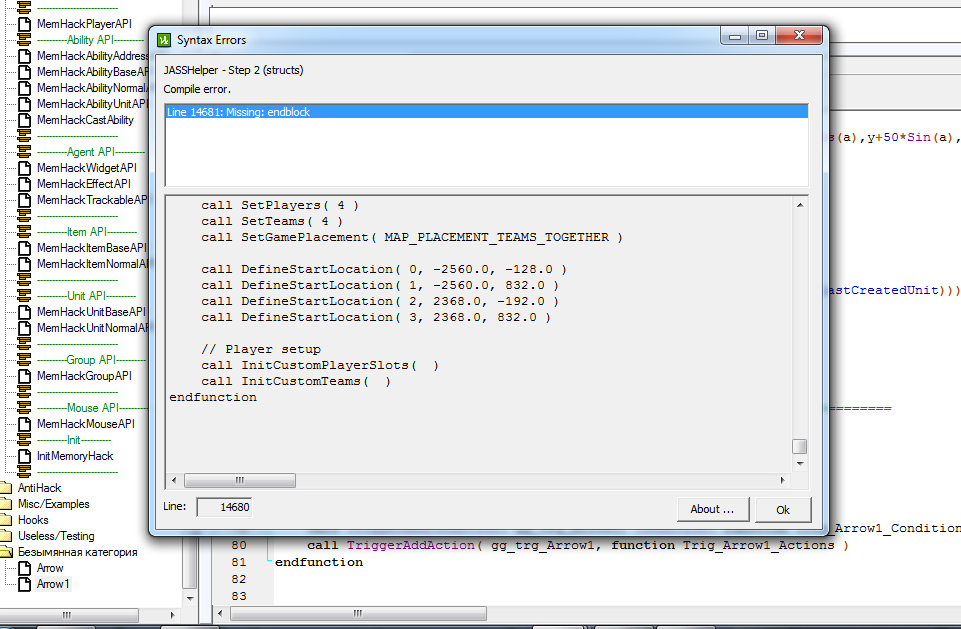The height and width of the screenshot is (629, 961).
Task: Select the Ability API comment header
Action: (x=91, y=40)
